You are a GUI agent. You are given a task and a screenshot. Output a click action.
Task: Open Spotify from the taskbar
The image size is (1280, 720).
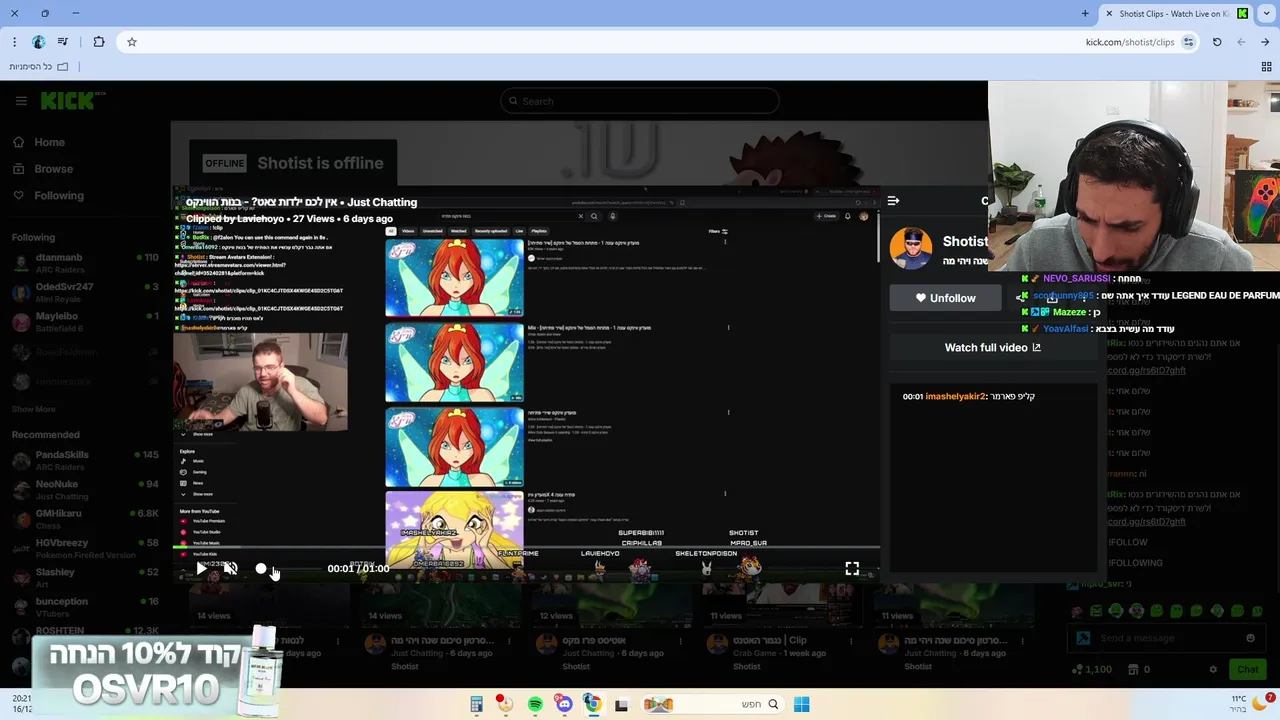click(x=535, y=704)
